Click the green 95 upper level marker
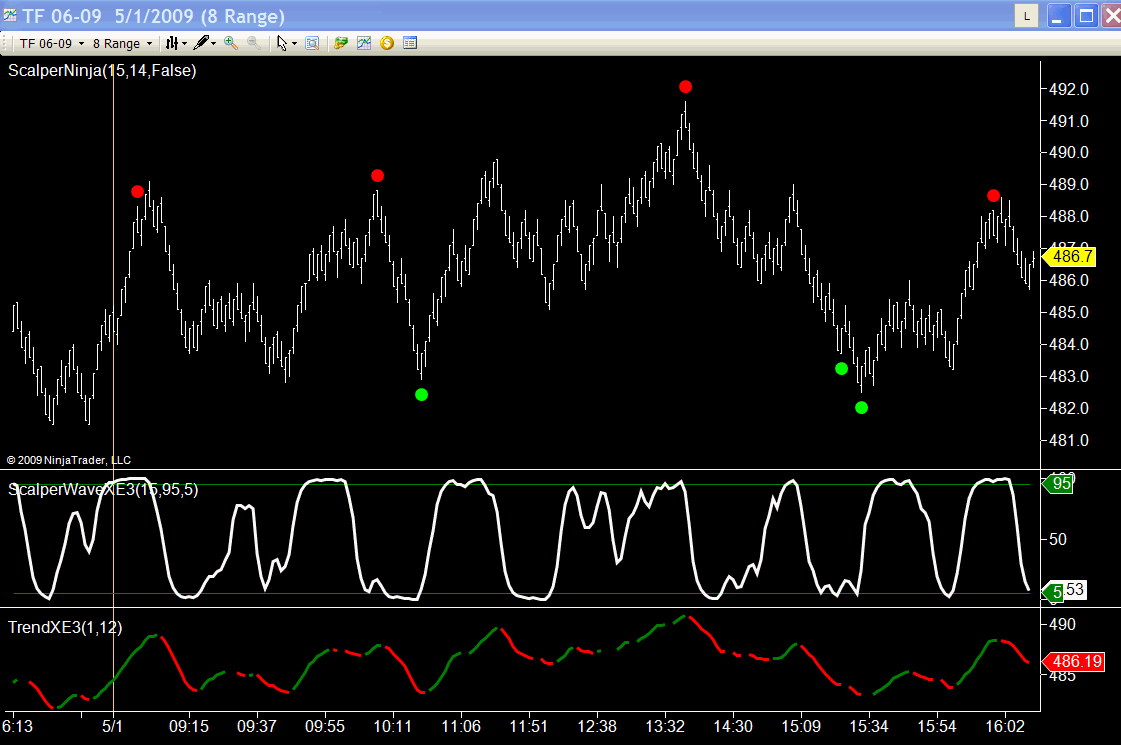Image resolution: width=1121 pixels, height=745 pixels. 1058,483
